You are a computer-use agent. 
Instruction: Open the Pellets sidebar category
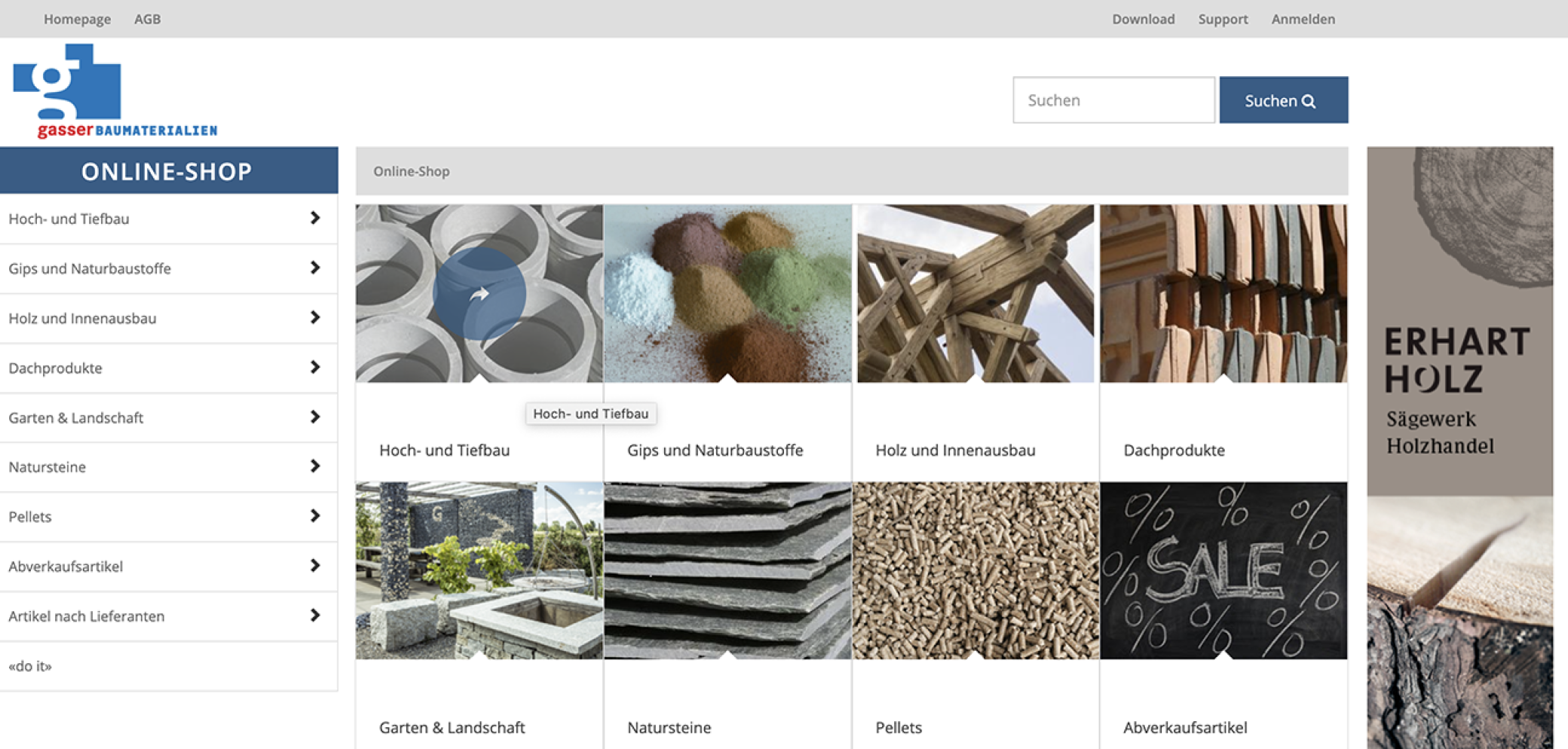tap(30, 517)
